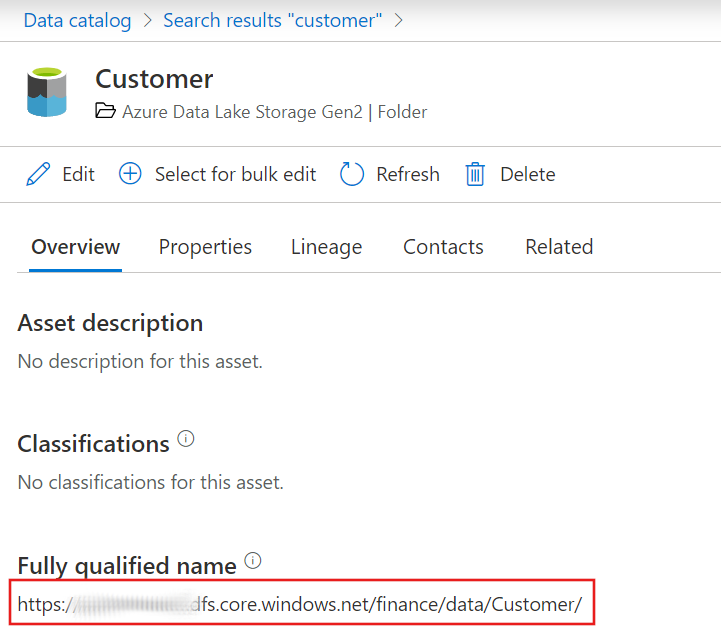Click the Delete trash can icon
721x633 pixels.
tap(475, 175)
